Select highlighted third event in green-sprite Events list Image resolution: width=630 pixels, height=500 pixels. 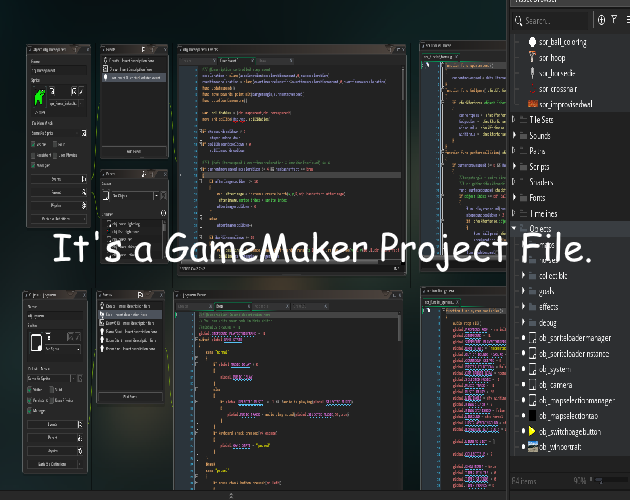134,78
